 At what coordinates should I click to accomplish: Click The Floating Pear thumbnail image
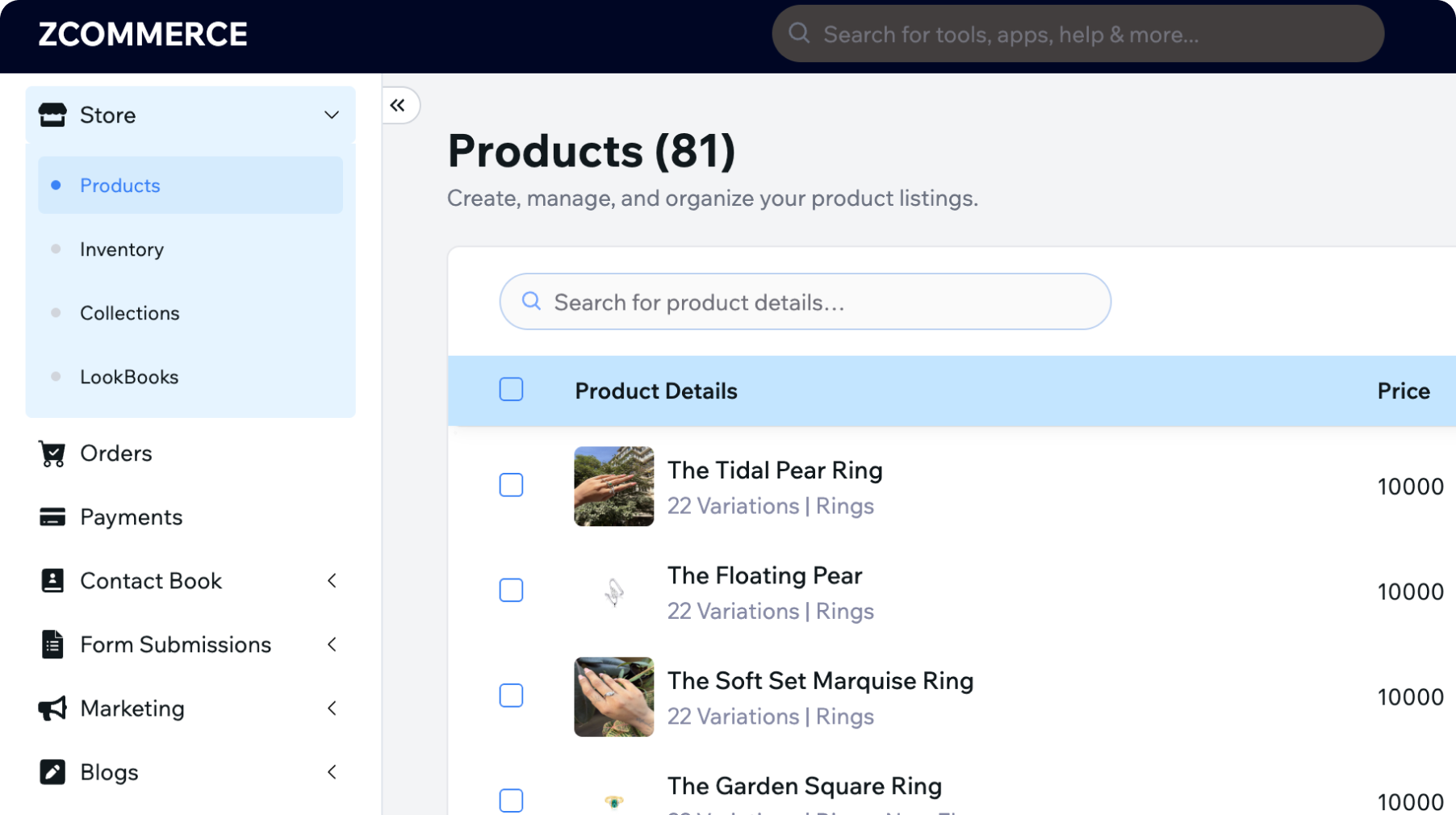614,591
